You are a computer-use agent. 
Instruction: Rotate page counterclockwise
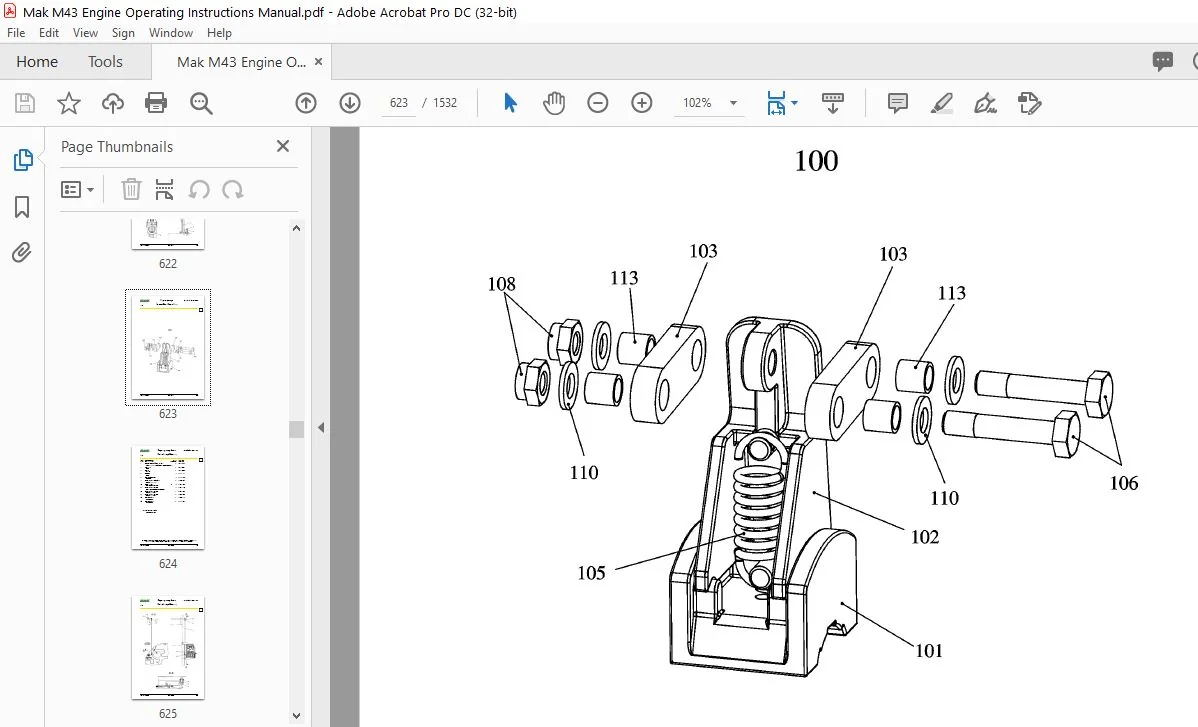(x=199, y=189)
